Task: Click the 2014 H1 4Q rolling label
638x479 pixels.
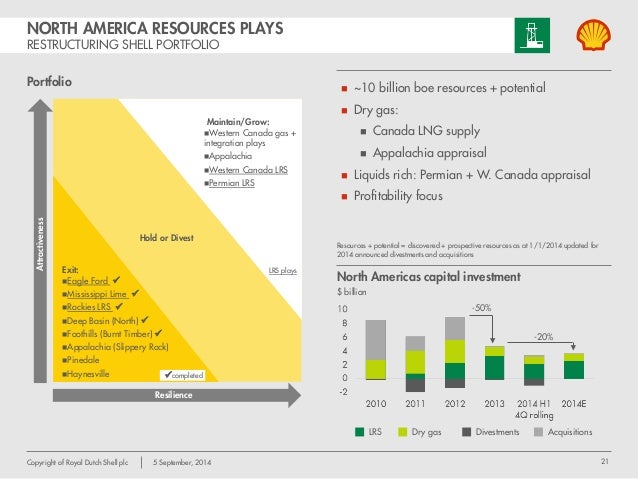Action: pos(534,409)
